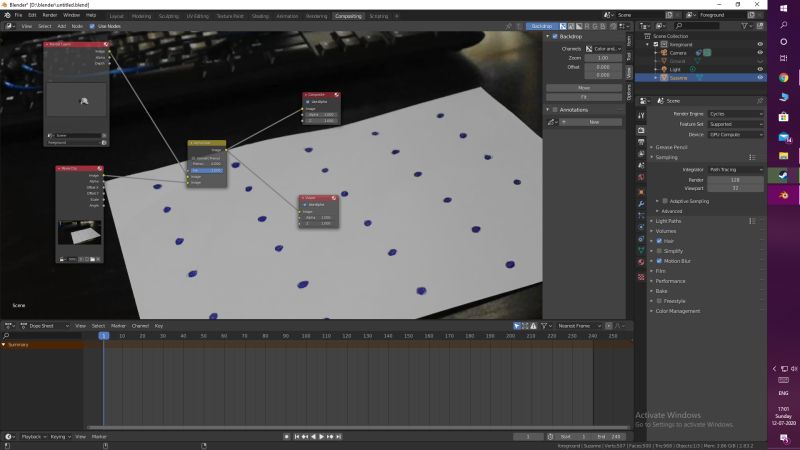Open the Windows Start menu
The image size is (800, 450).
pos(784,8)
